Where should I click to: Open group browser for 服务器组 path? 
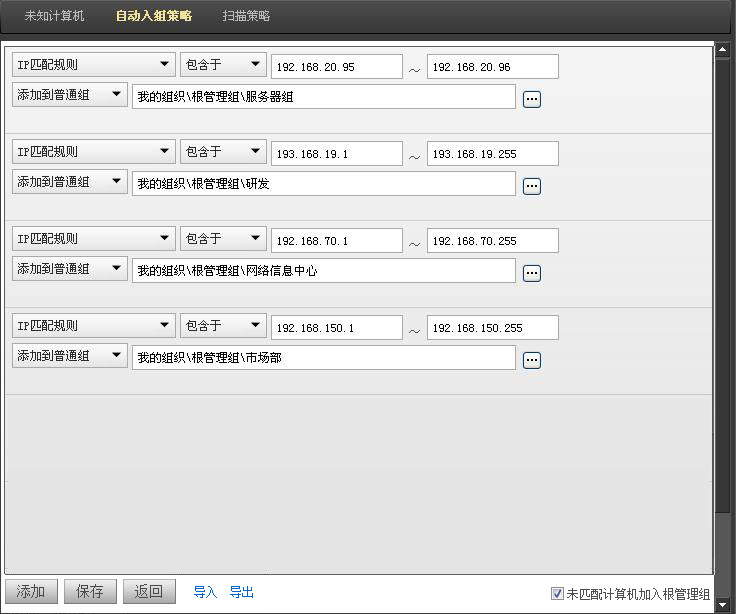tap(532, 99)
